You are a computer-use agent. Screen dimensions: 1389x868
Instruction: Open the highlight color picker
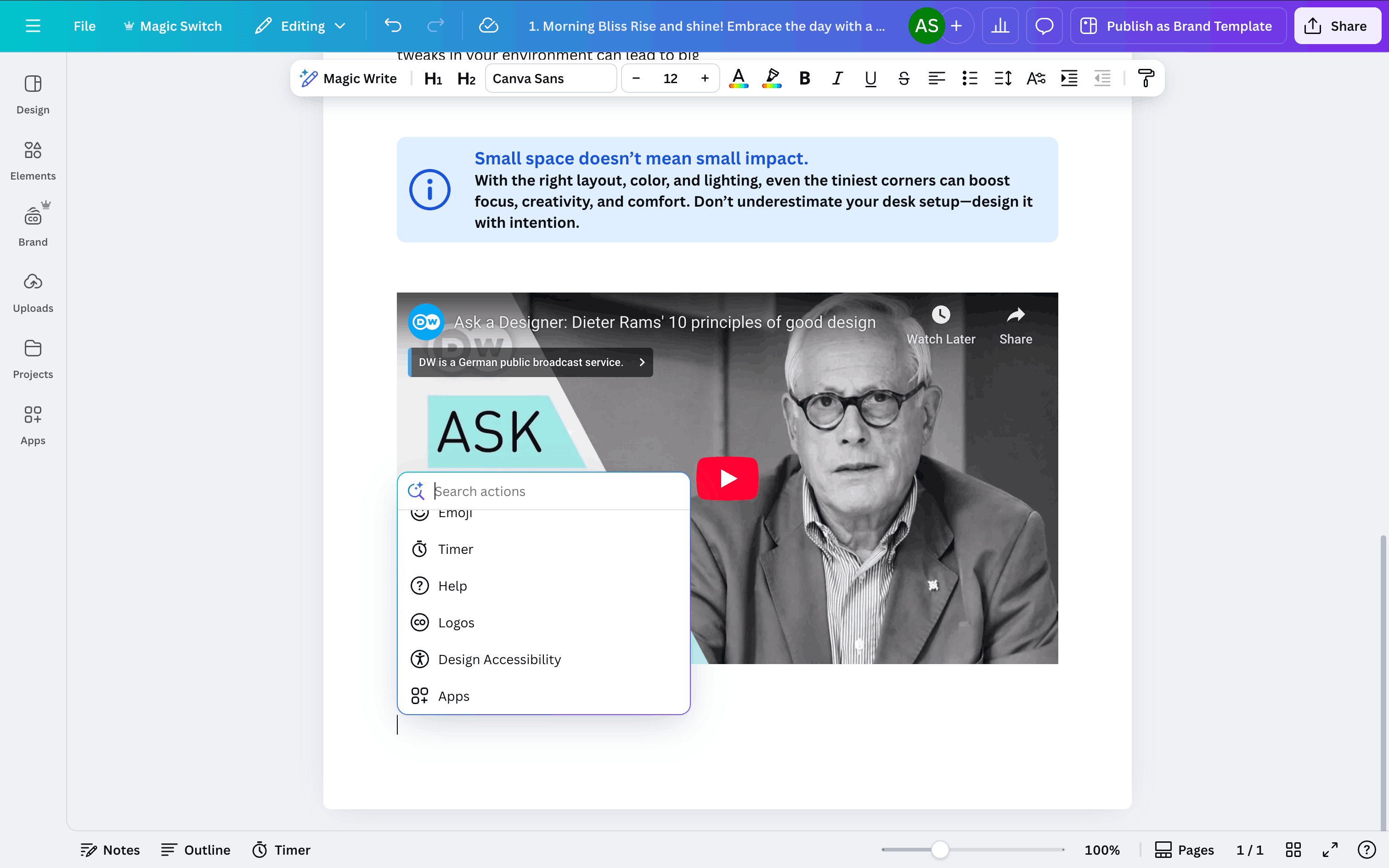771,78
